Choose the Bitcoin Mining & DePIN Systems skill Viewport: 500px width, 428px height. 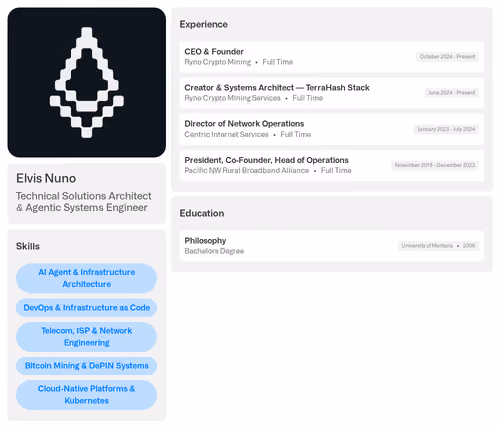87,366
